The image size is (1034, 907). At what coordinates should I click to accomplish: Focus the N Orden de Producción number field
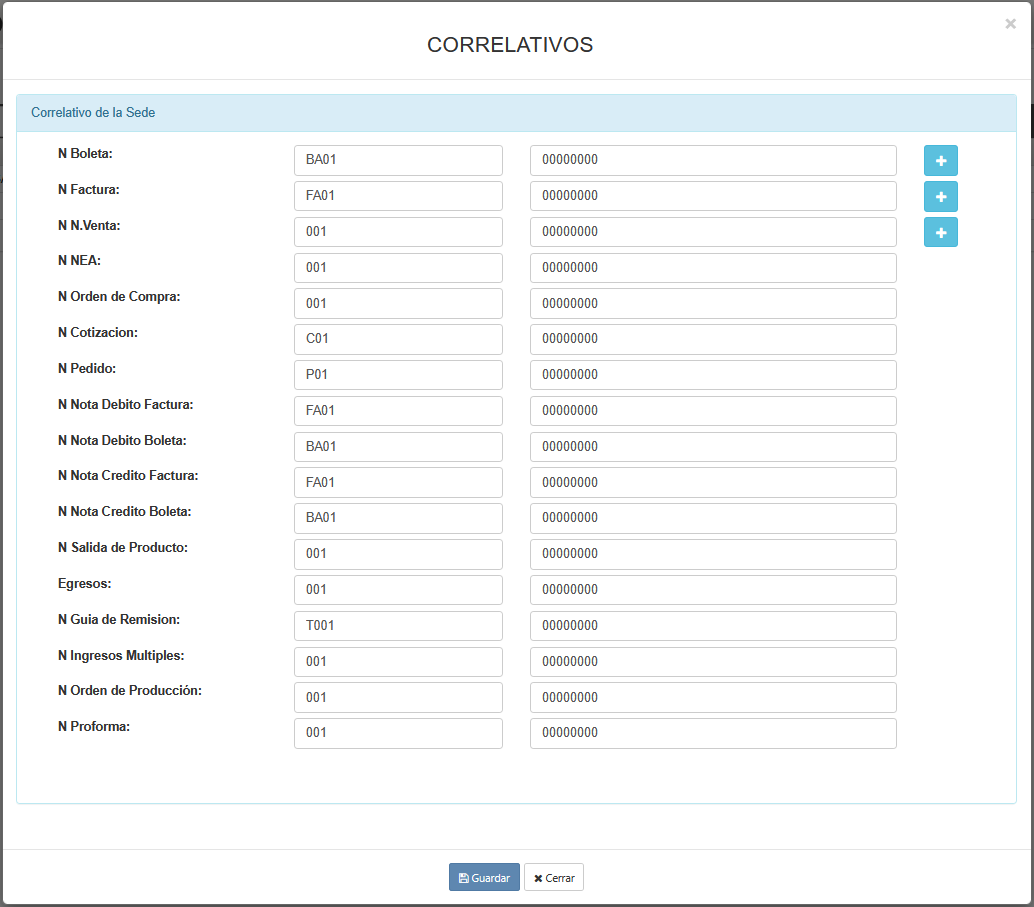pyautogui.click(x=713, y=697)
